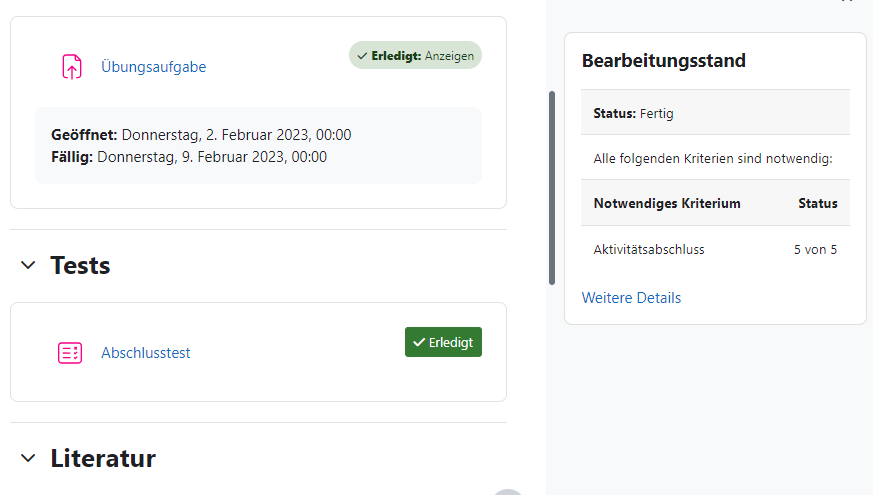Click the 'Erledigt: Anzeigen' completion badge

click(x=415, y=55)
